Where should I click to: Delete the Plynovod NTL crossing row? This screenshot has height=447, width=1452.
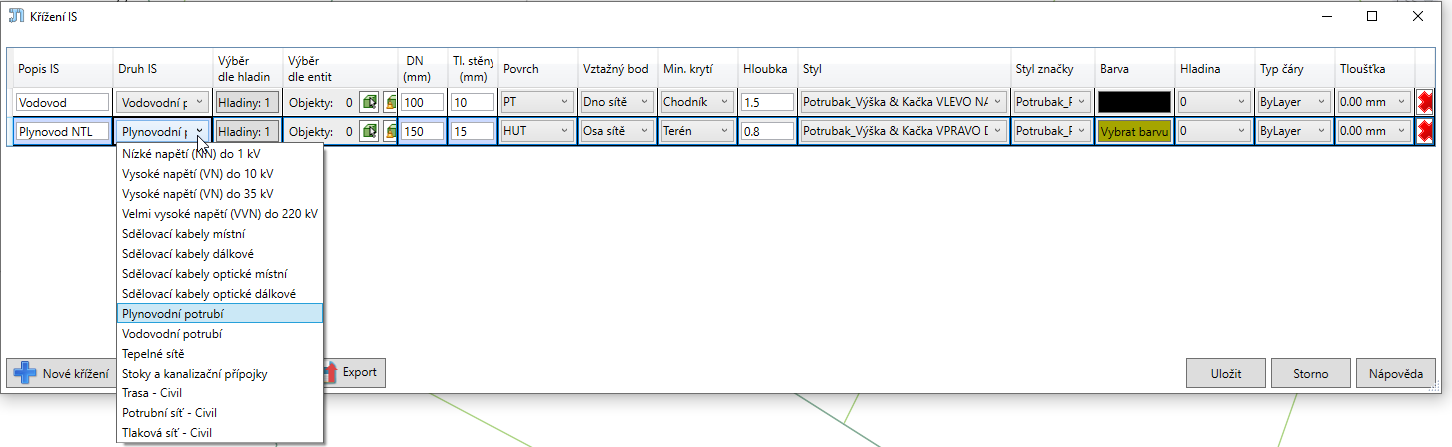1425,131
